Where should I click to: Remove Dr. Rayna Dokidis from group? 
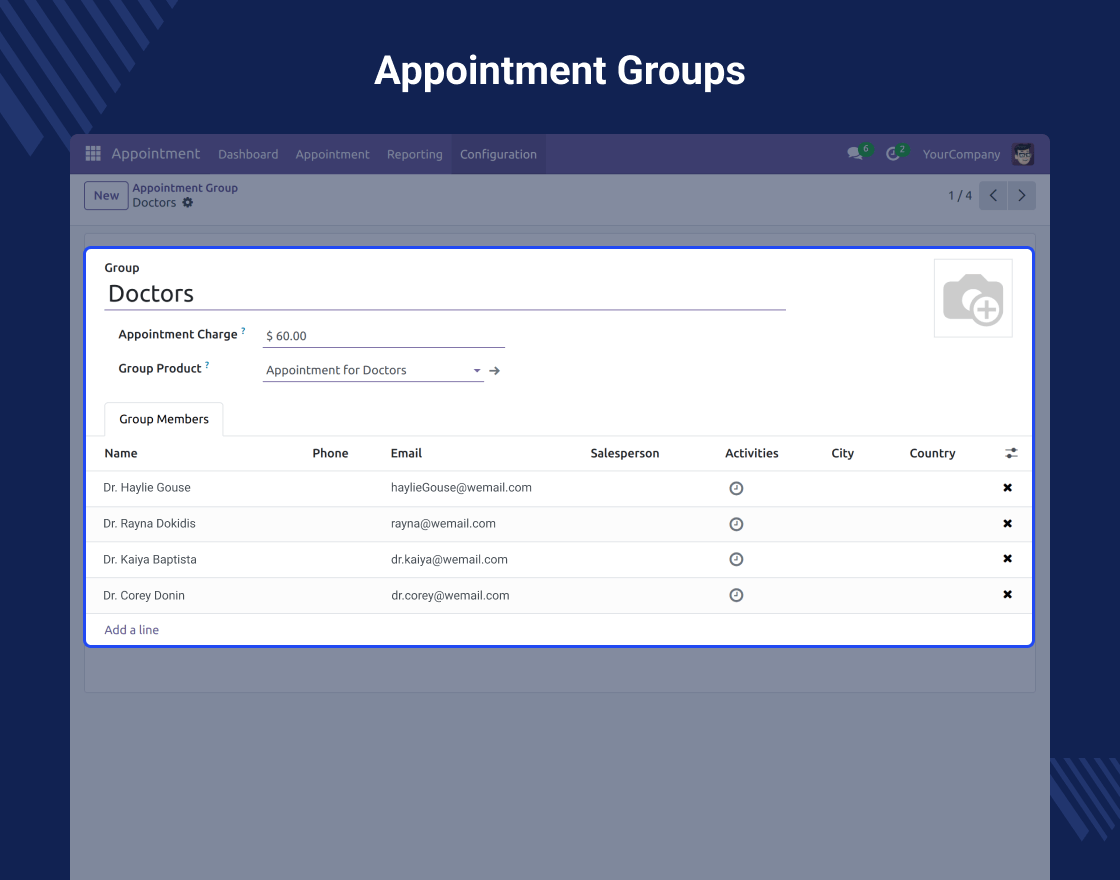click(x=1007, y=524)
